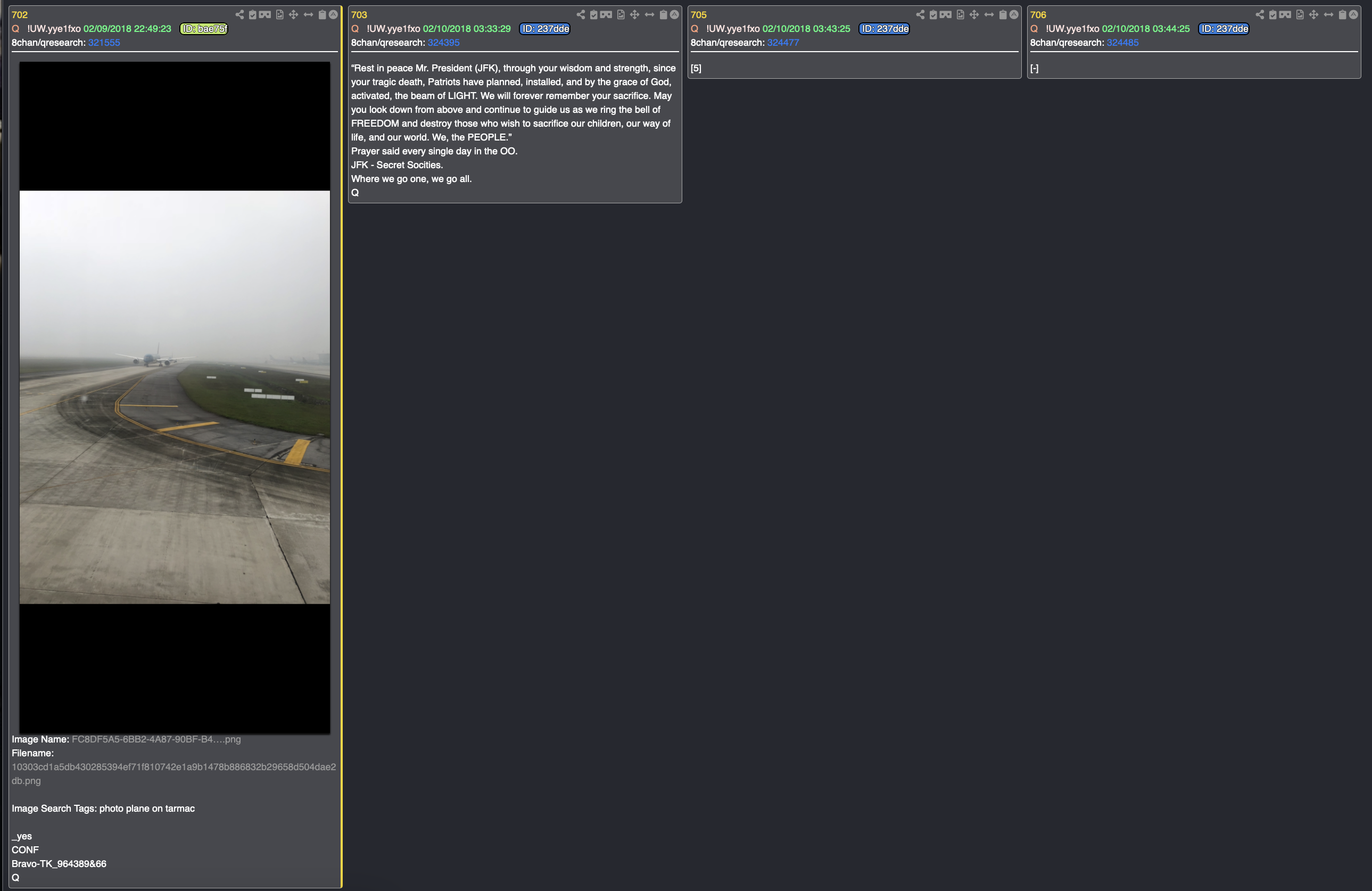Click the [-] text in post 706
The width and height of the screenshot is (1372, 891).
click(x=1035, y=68)
